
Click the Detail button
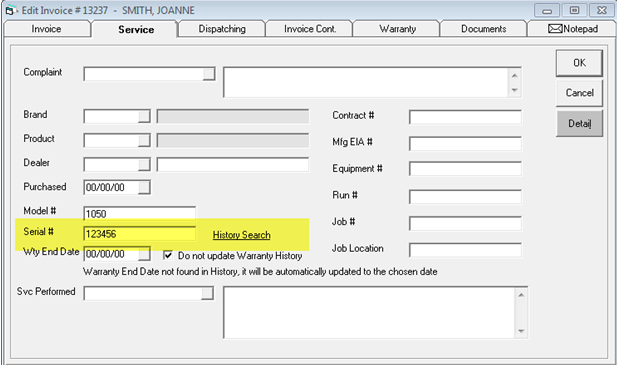point(579,124)
